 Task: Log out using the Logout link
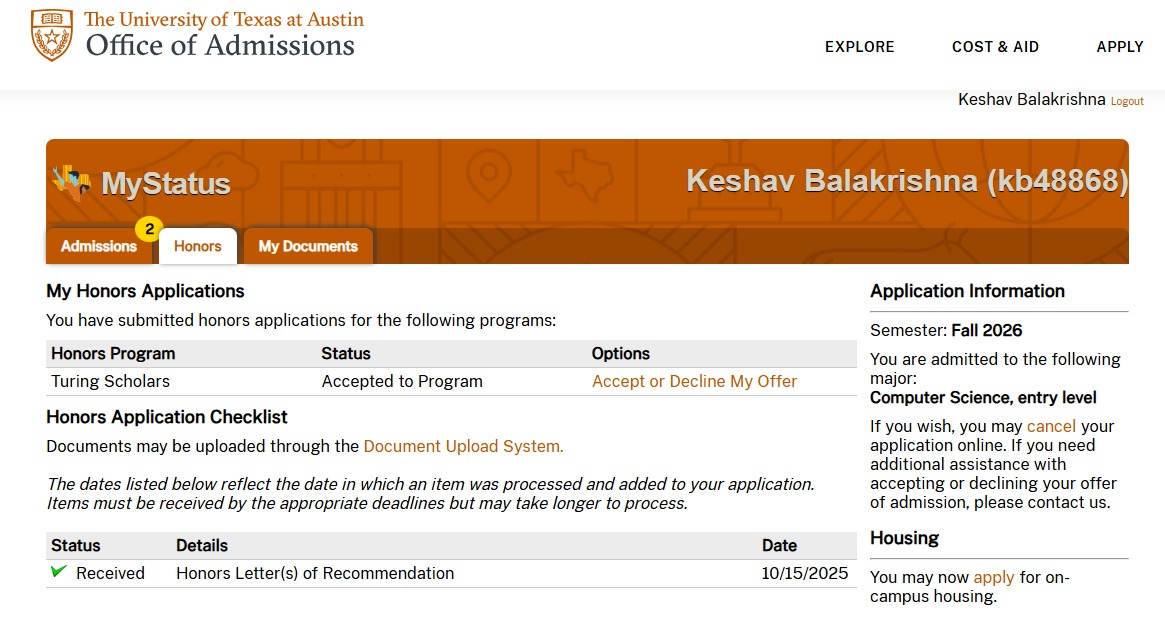(x=1127, y=101)
